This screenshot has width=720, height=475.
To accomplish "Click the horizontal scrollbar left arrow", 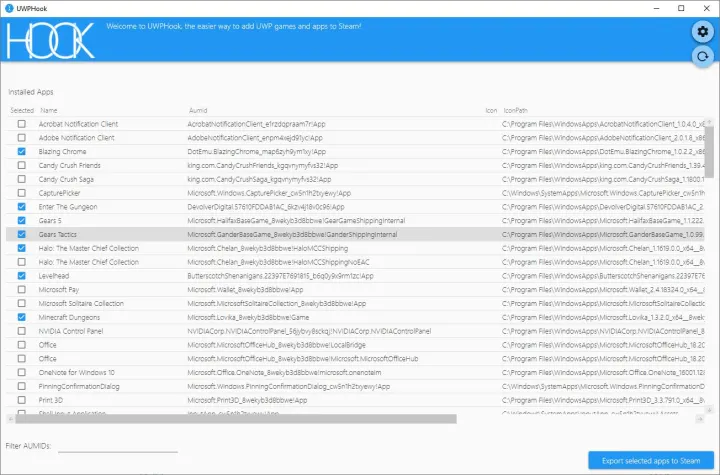I will (x=11, y=418).
